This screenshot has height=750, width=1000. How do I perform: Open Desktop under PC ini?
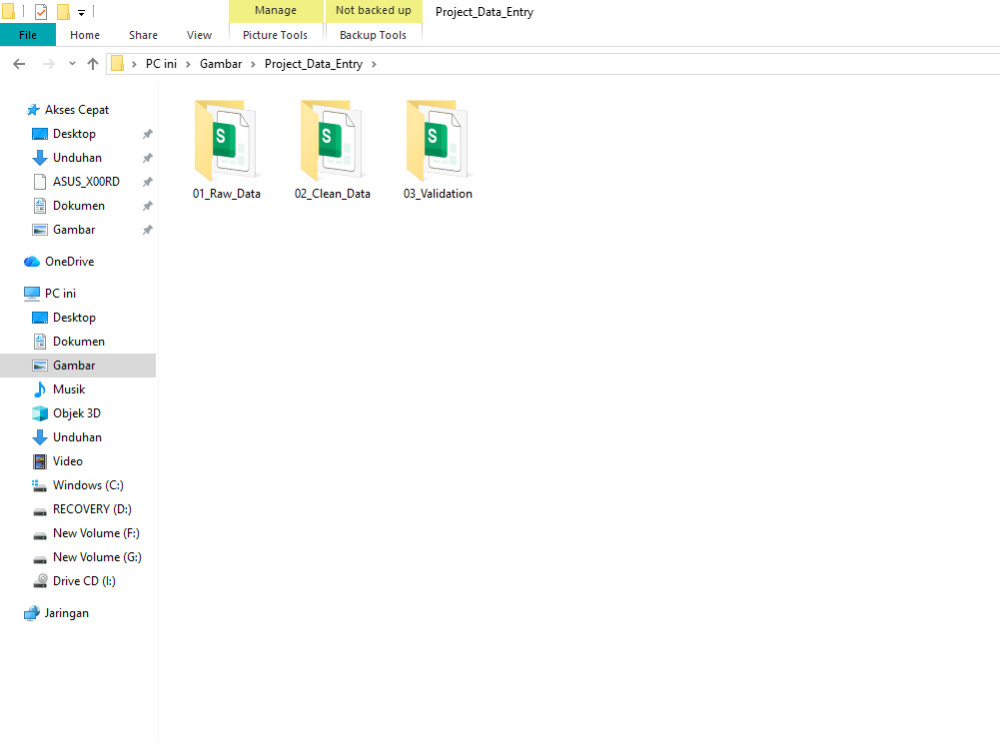click(74, 318)
